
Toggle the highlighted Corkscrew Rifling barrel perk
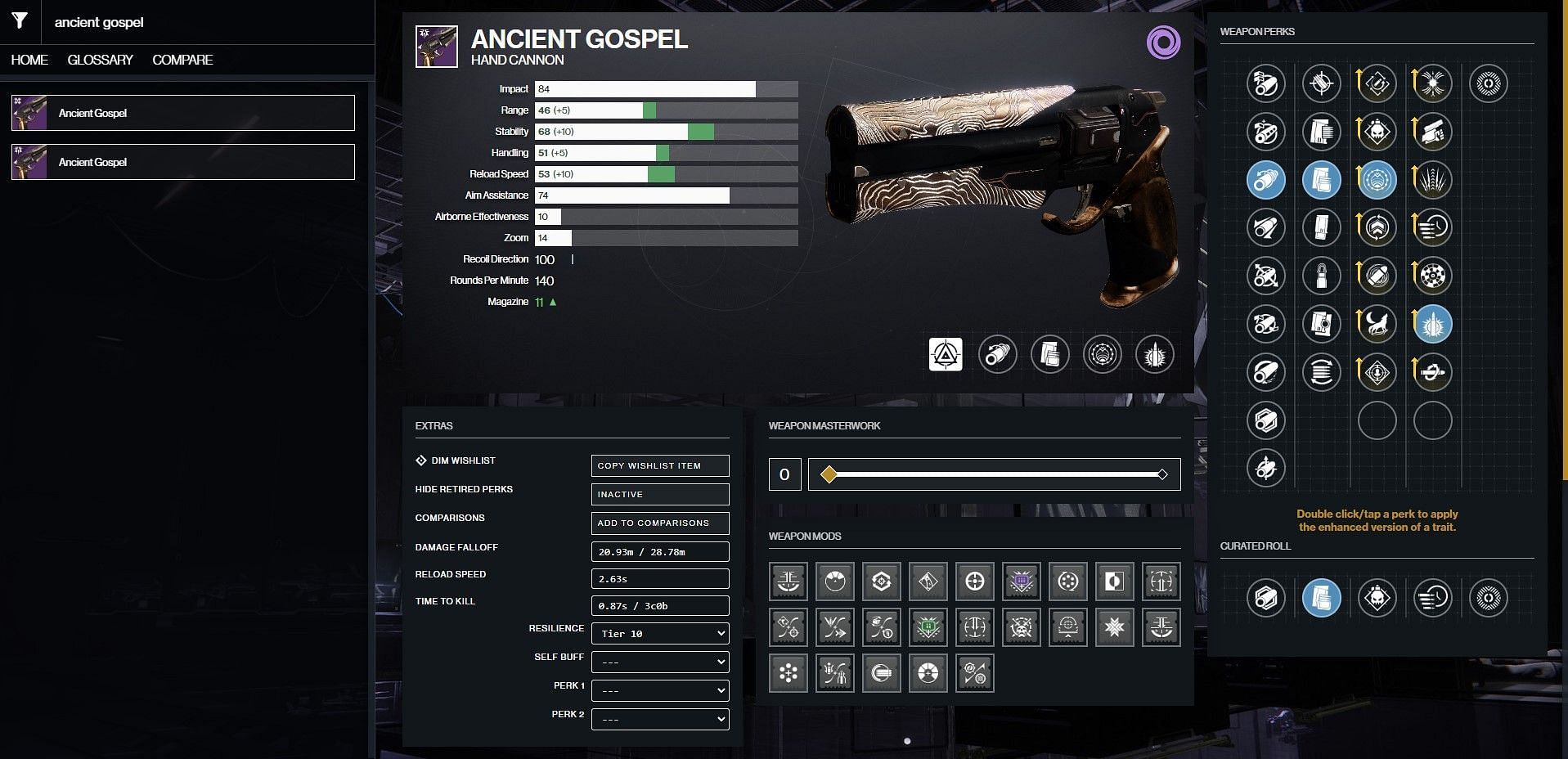coord(1266,179)
